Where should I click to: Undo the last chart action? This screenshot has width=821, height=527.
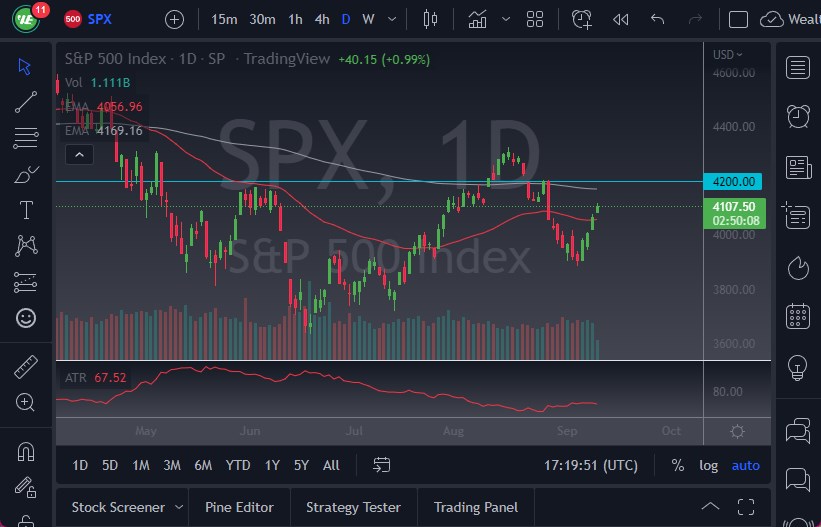tap(657, 19)
